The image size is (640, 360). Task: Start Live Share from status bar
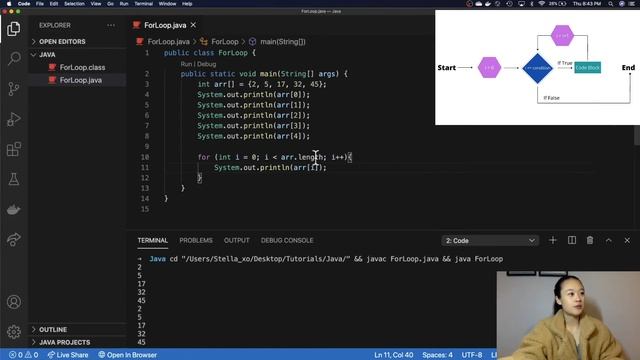68,355
